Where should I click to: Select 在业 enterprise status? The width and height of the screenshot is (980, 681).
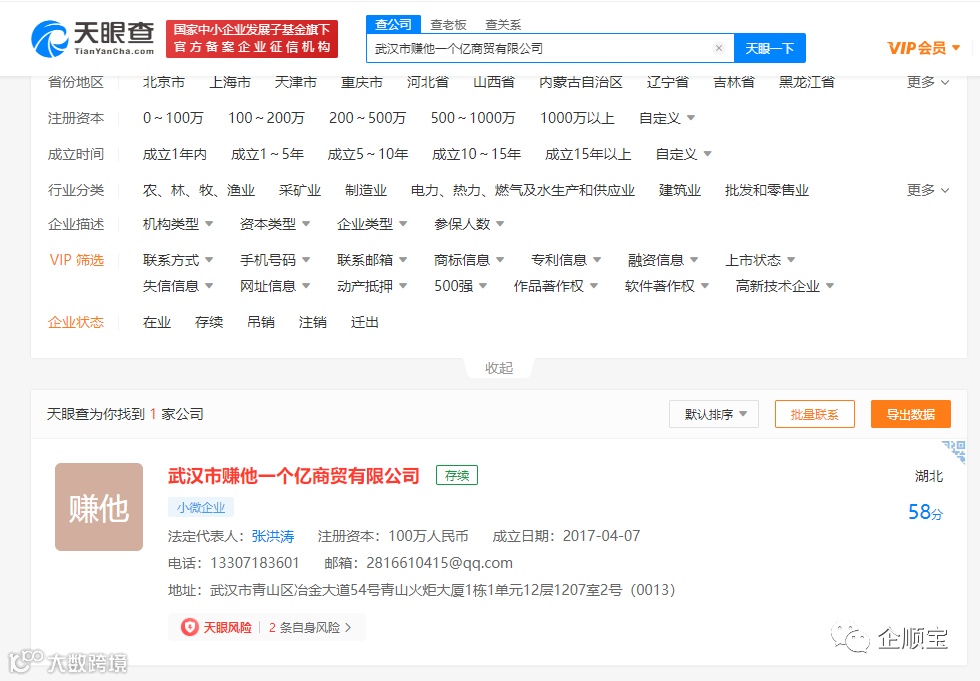tap(156, 322)
